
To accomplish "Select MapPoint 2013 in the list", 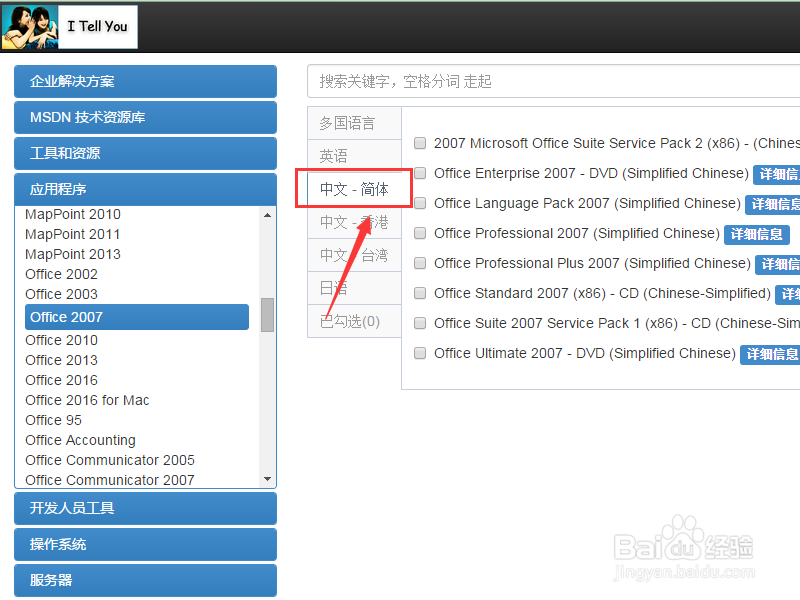I will (x=73, y=254).
